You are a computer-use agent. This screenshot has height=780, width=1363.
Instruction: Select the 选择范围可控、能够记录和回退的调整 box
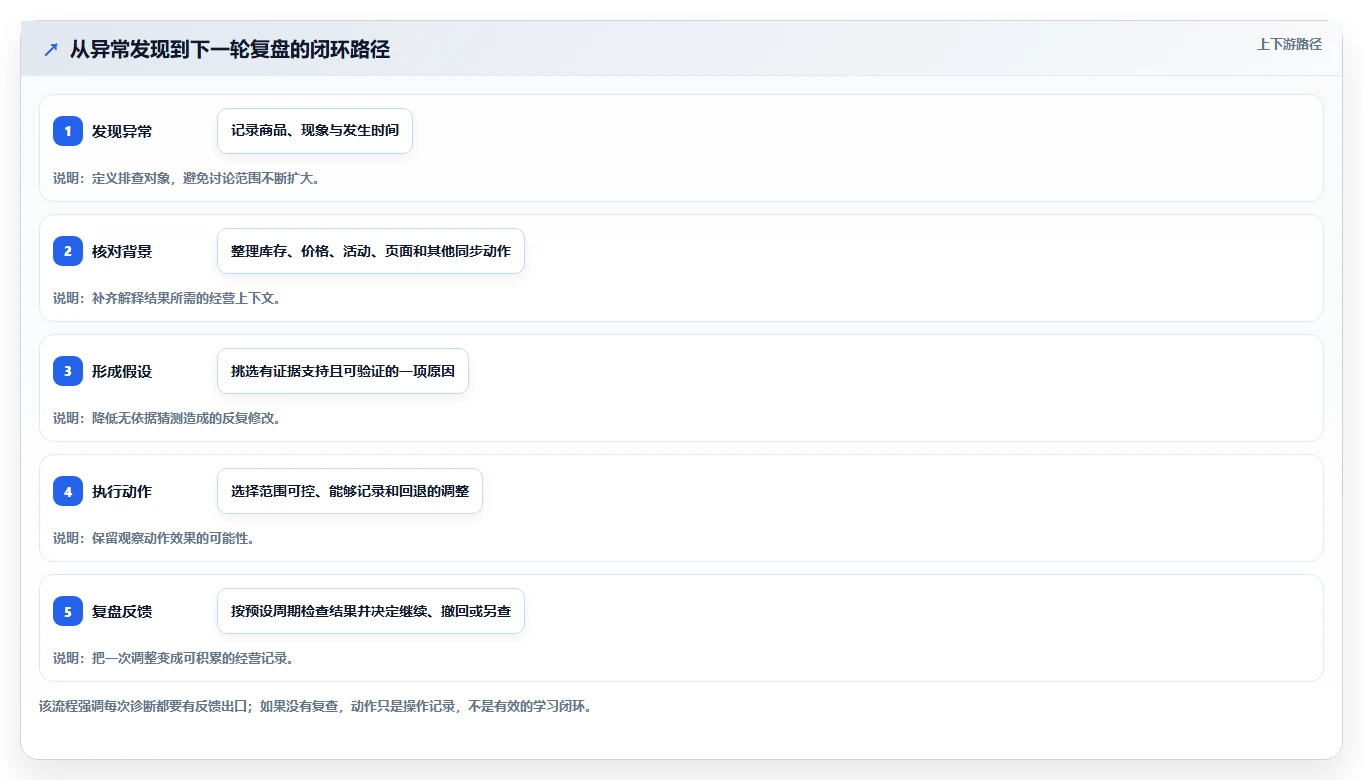pos(350,491)
